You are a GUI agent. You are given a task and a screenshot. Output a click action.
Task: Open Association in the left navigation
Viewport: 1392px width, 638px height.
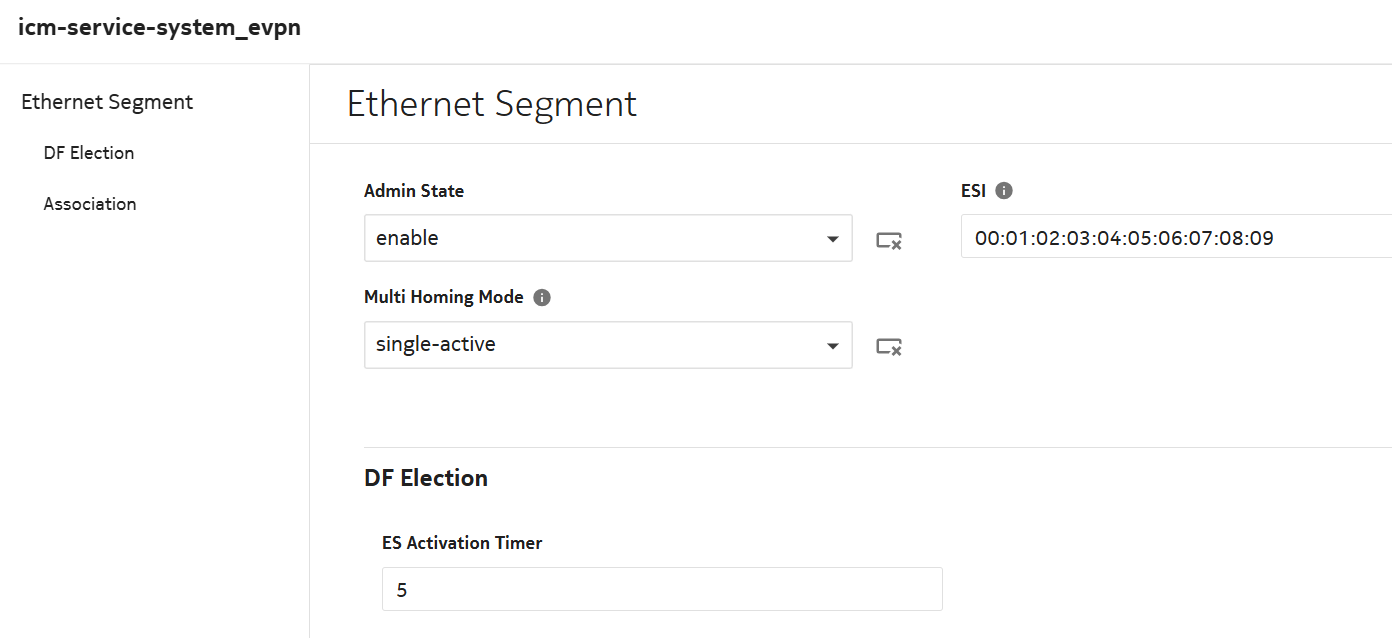click(90, 204)
